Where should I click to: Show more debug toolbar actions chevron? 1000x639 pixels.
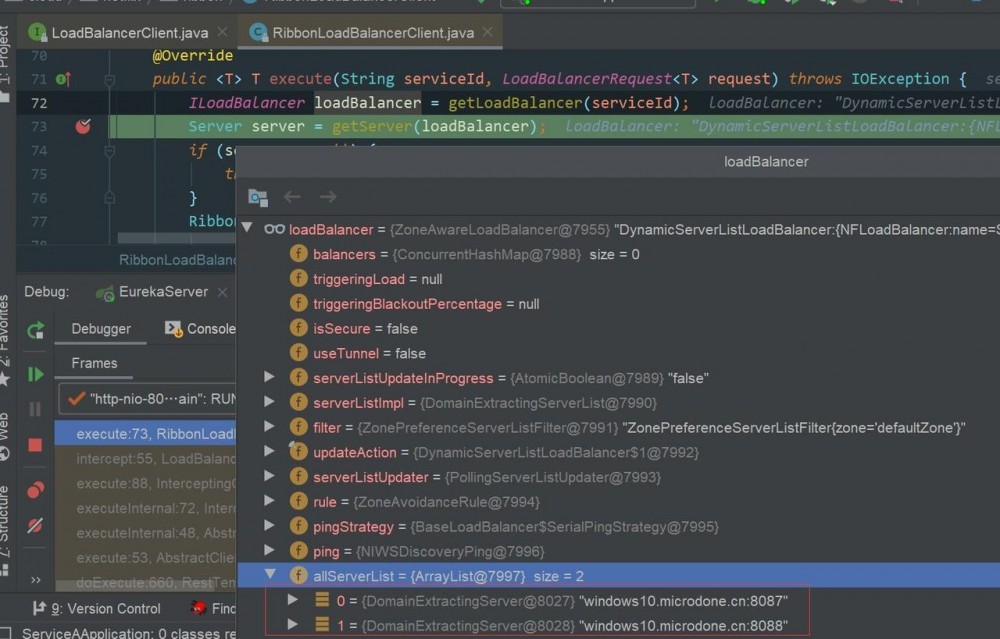tap(36, 580)
